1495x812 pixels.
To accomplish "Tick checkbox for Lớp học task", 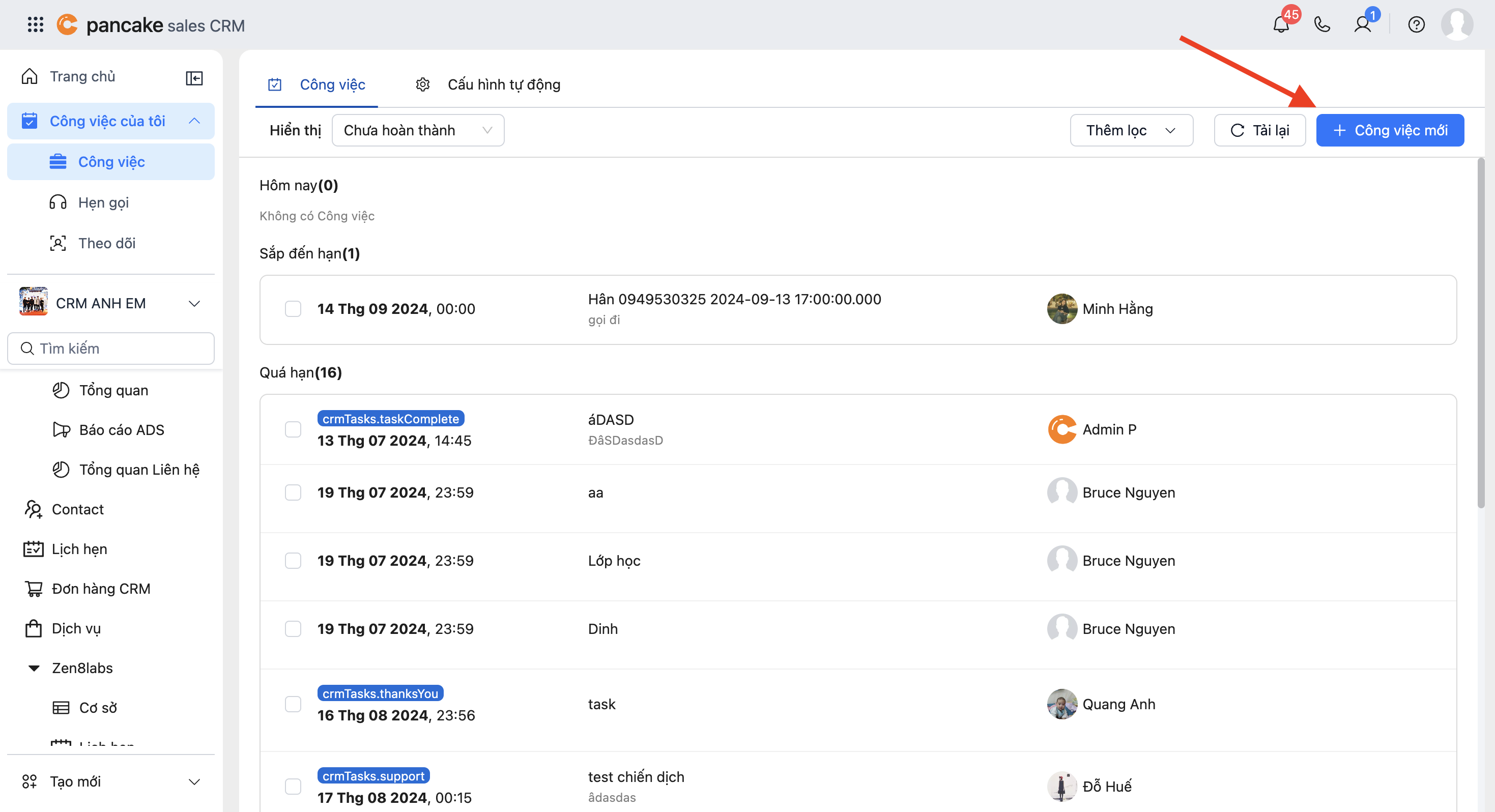I will point(293,561).
